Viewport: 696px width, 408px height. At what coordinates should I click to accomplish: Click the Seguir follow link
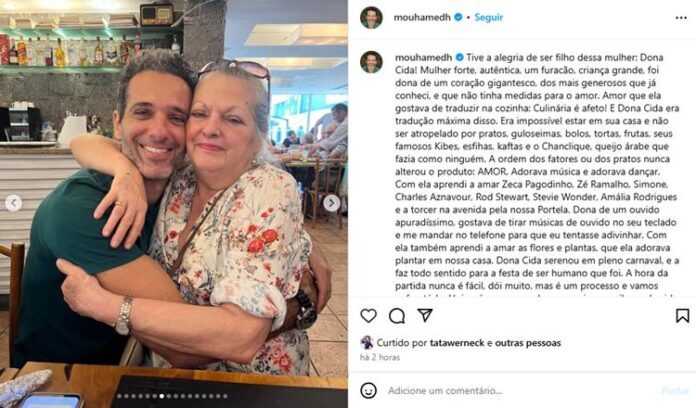pos(489,17)
